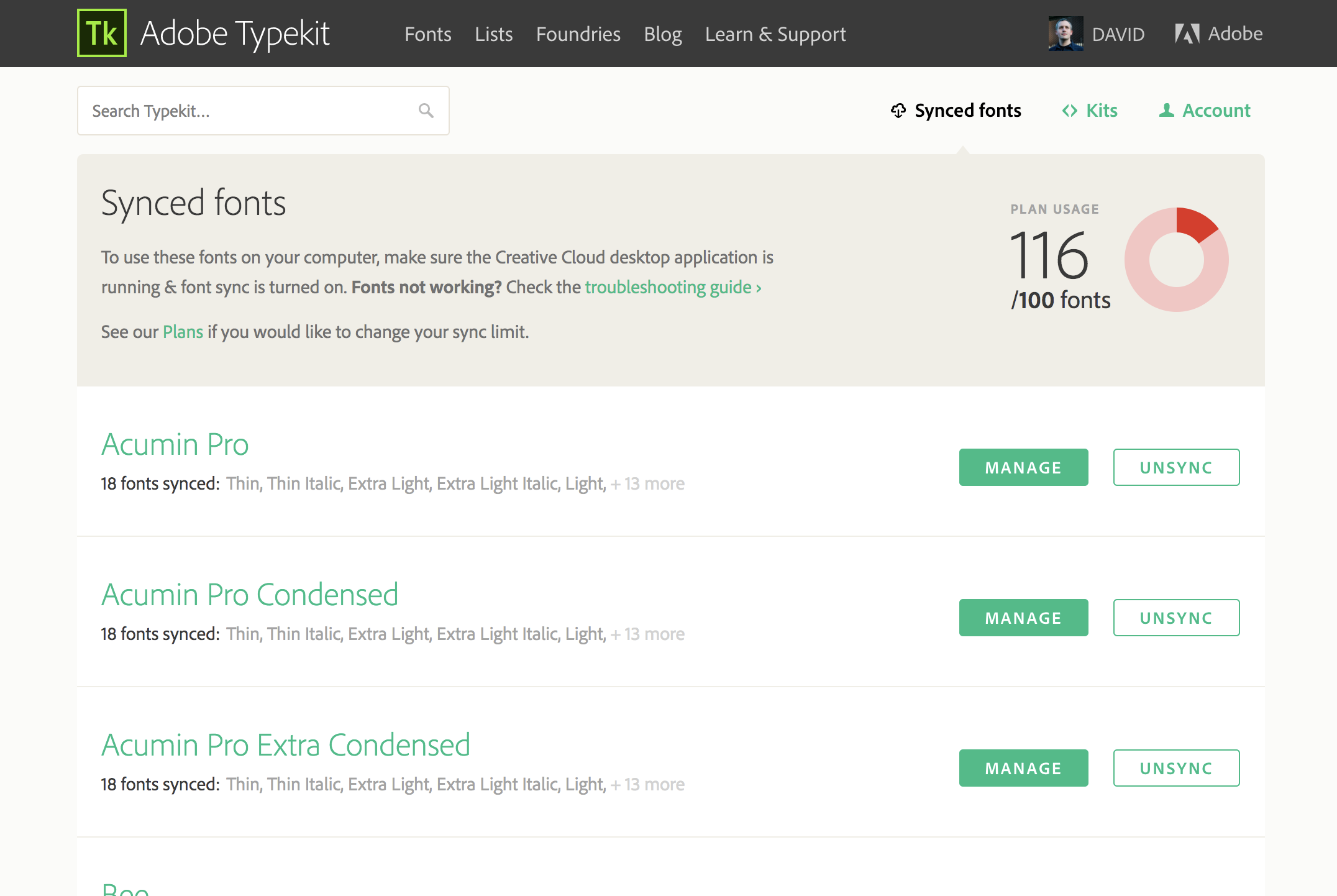Click 'PLAN USAGE' label
The image size is (1337, 896).
pyautogui.click(x=1055, y=209)
